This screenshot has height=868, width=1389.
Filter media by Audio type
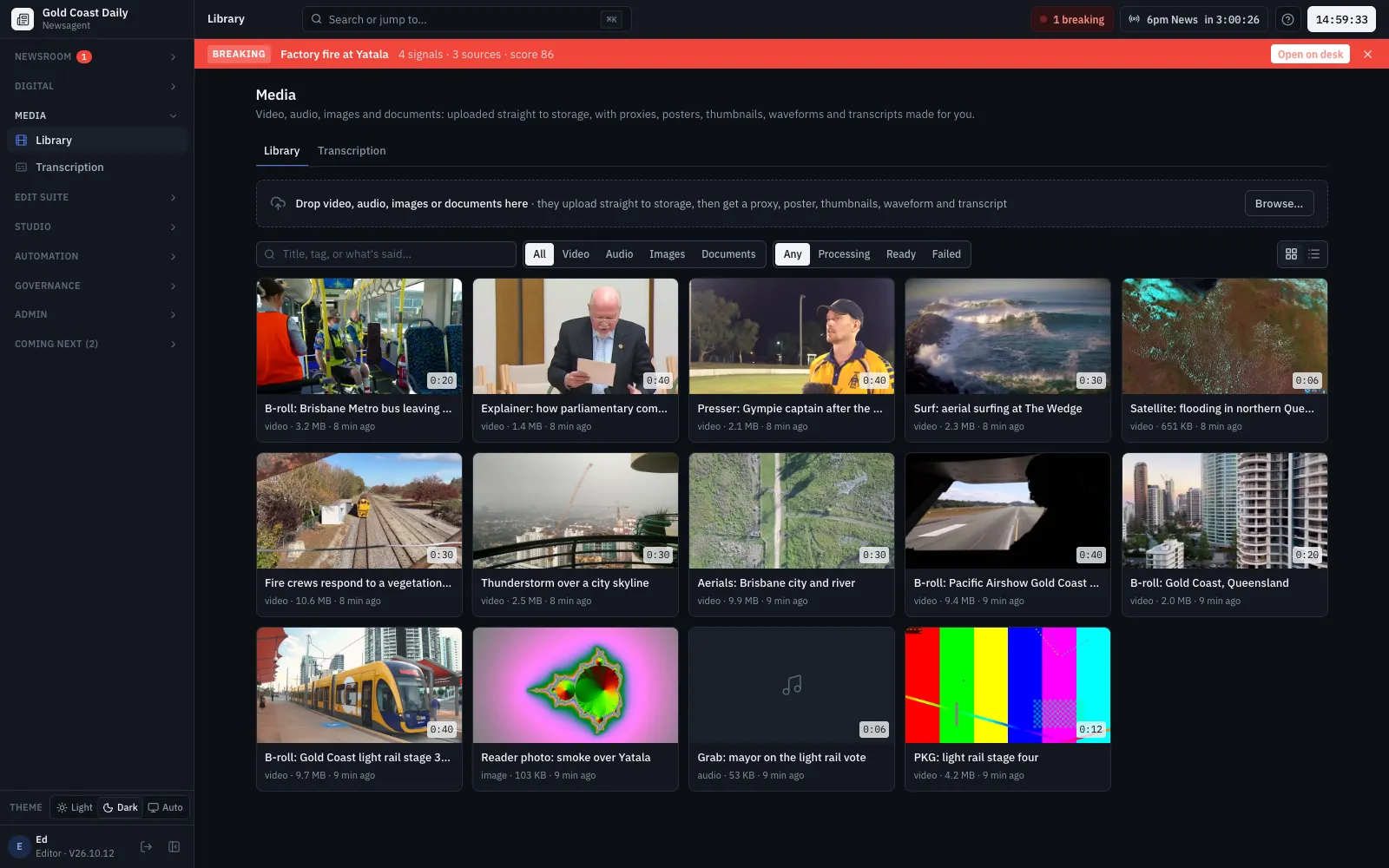(619, 254)
